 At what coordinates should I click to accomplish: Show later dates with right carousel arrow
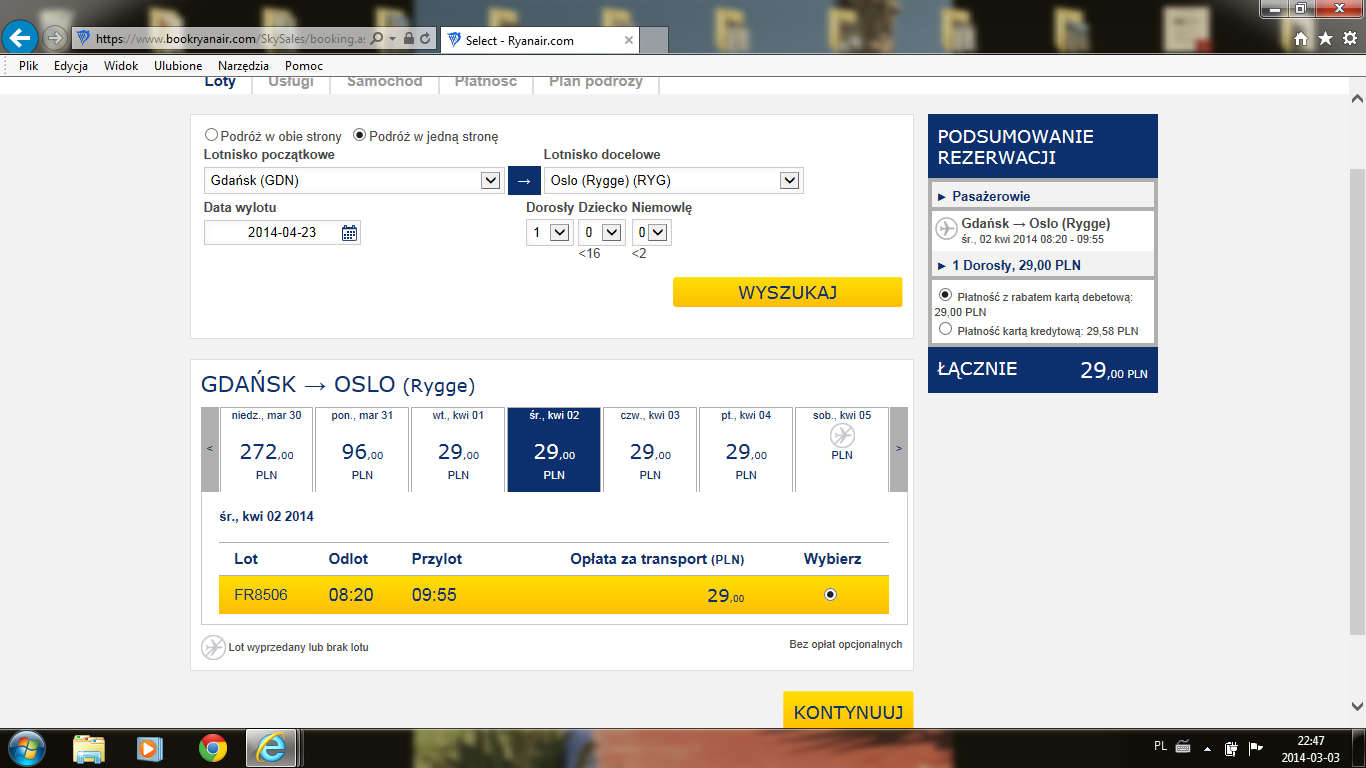[x=899, y=449]
